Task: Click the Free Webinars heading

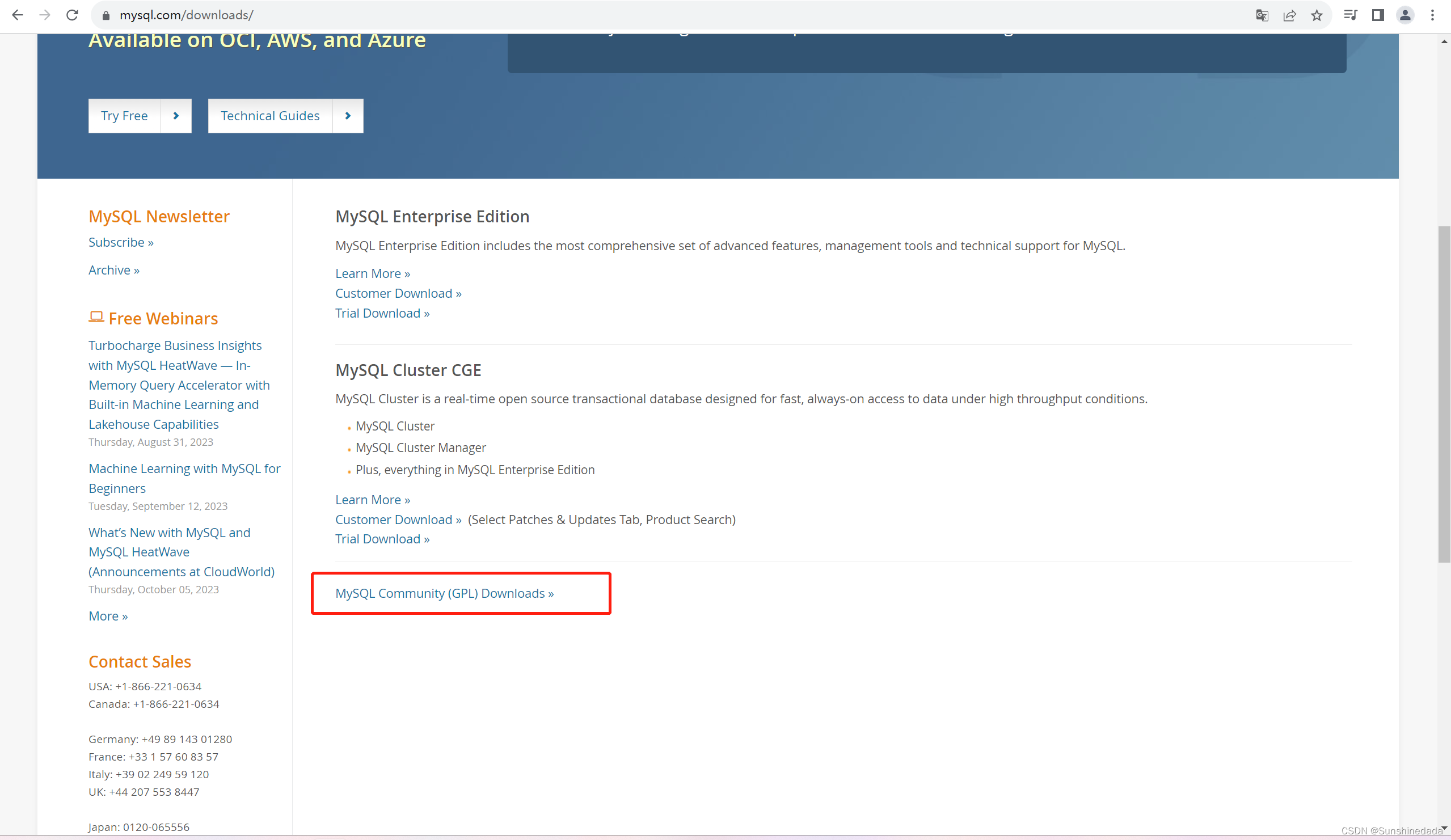Action: pyautogui.click(x=163, y=318)
